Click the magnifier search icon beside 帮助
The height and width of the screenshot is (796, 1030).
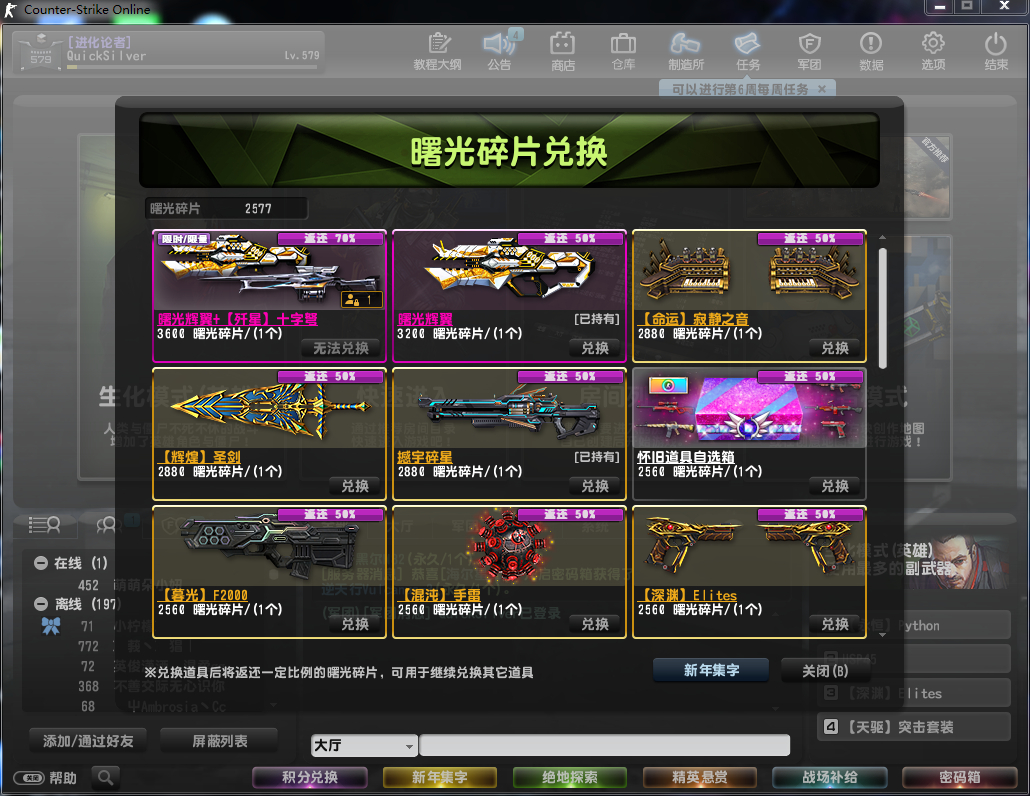[x=105, y=778]
